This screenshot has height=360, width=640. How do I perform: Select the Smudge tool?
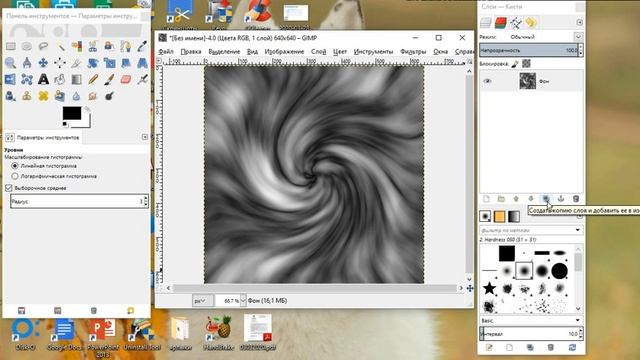click(x=93, y=96)
